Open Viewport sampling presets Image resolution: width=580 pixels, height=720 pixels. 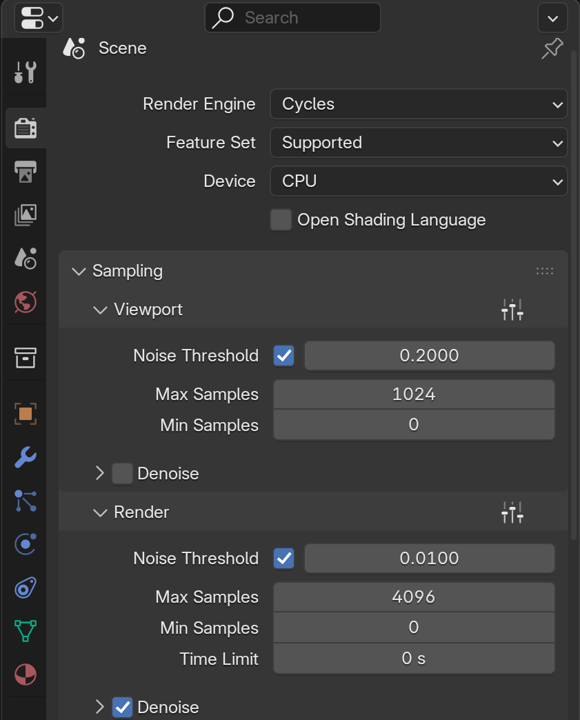[x=512, y=309]
